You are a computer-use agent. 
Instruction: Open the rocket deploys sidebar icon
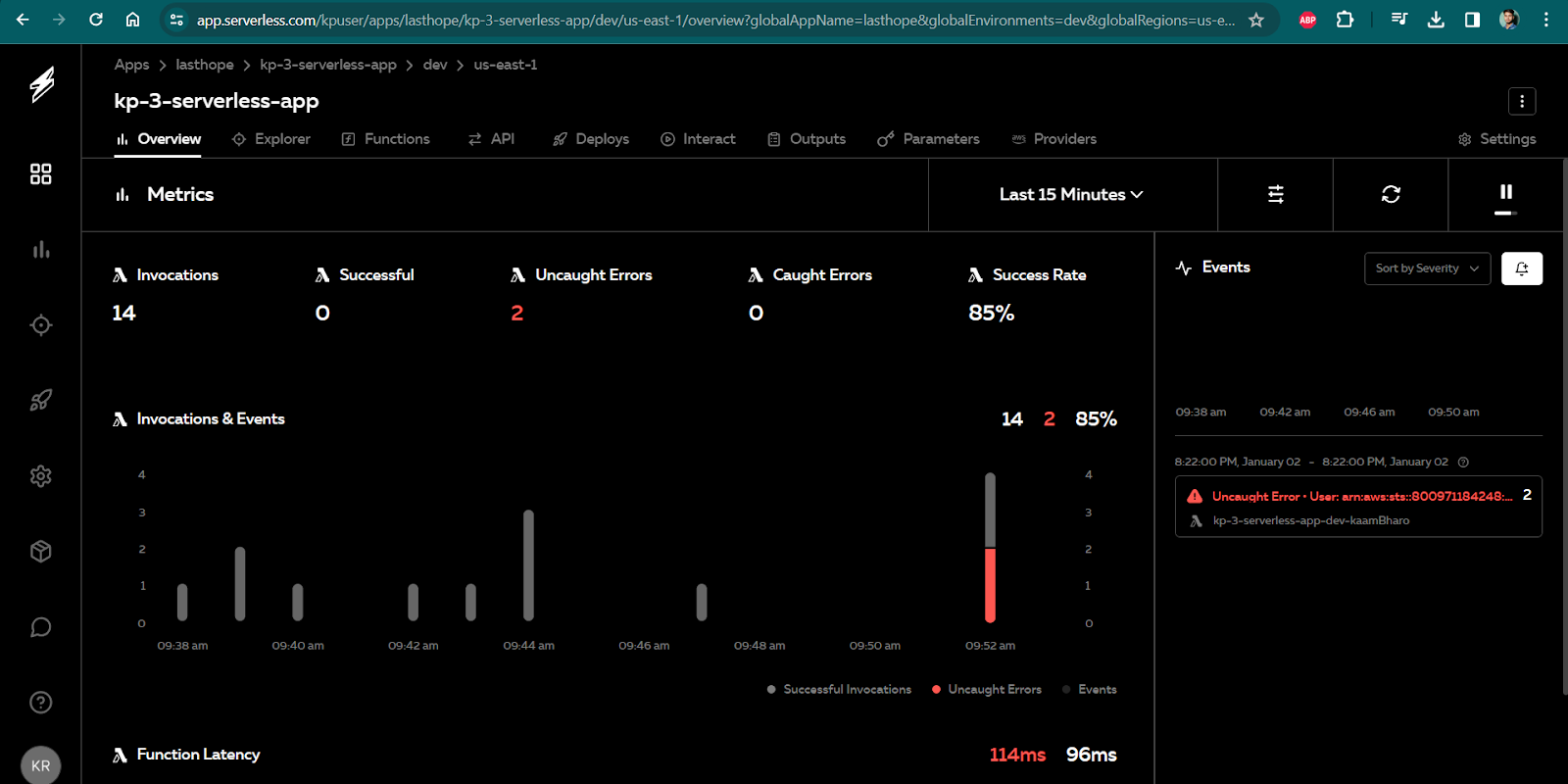[41, 400]
